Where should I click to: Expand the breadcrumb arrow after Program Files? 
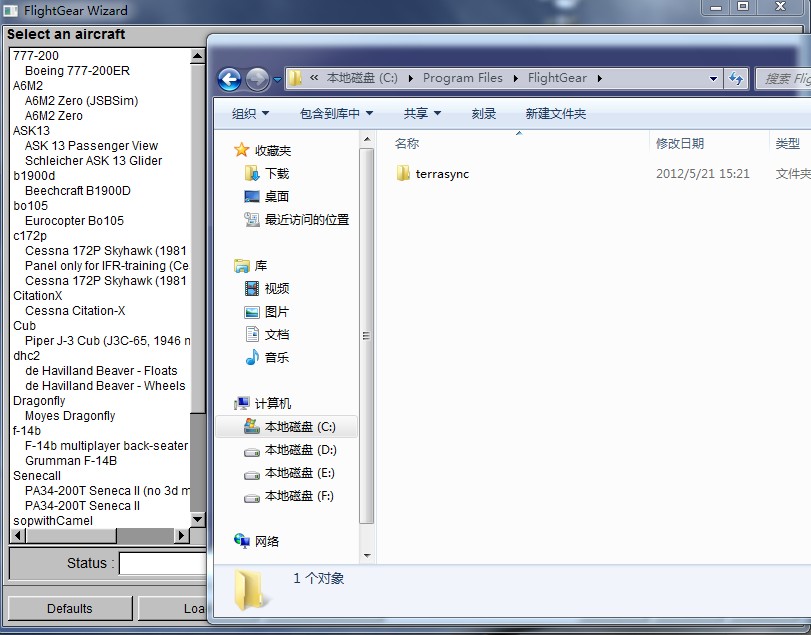[516, 78]
